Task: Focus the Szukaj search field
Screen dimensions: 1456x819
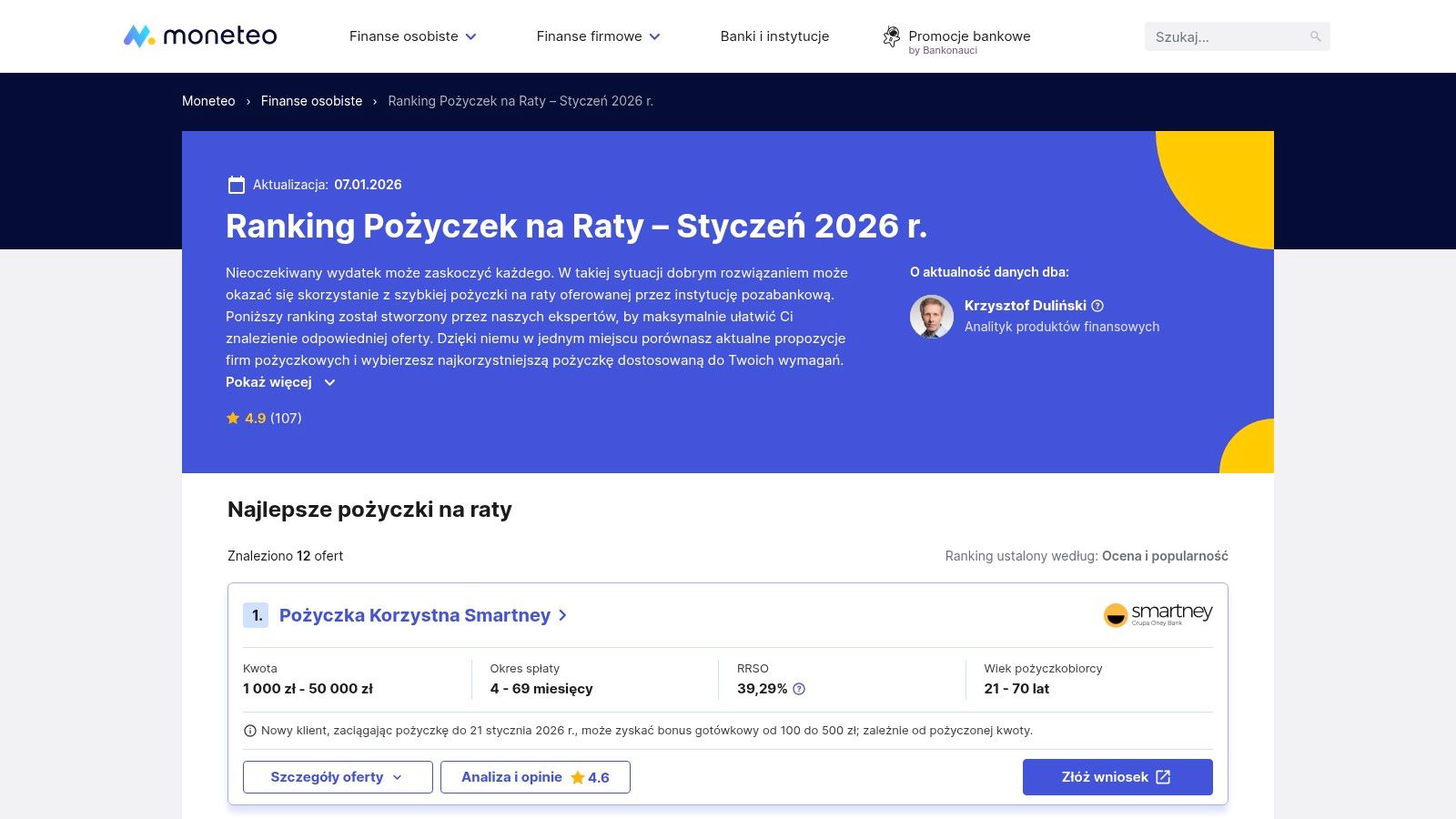Action: click(x=1238, y=36)
